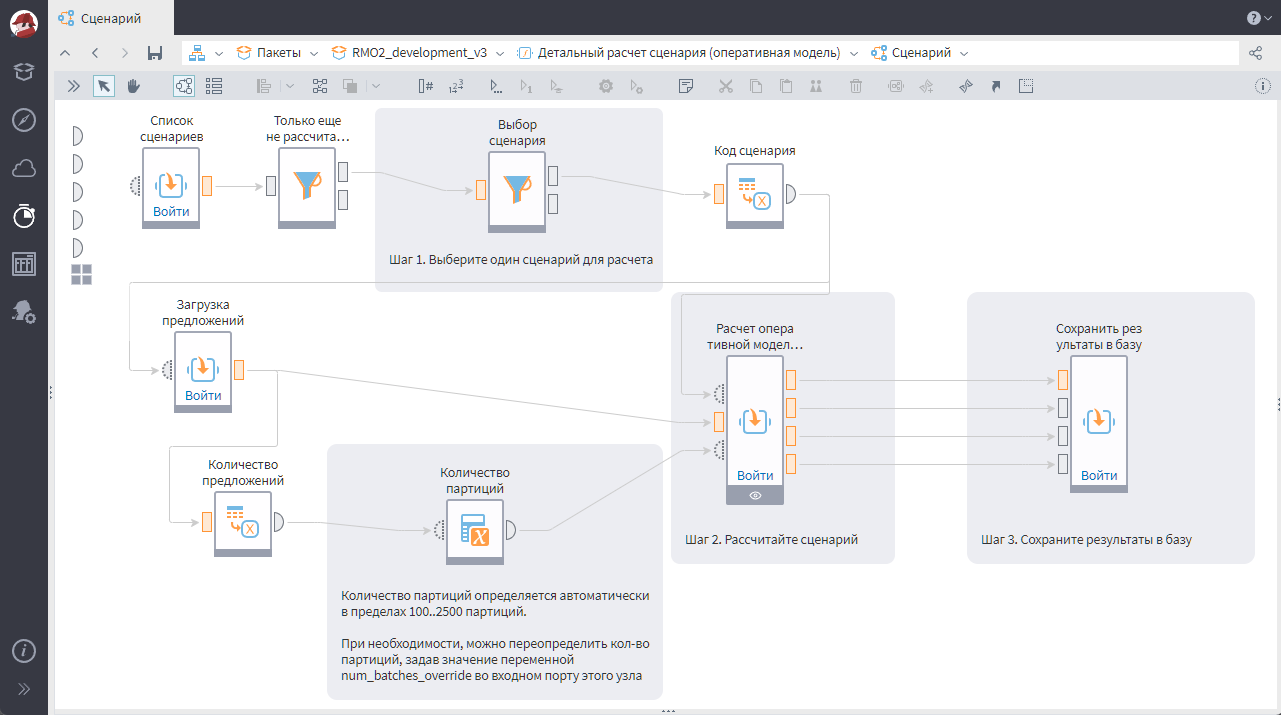The width and height of the screenshot is (1281, 715).
Task: Click the node settings gear icon
Action: [605, 86]
